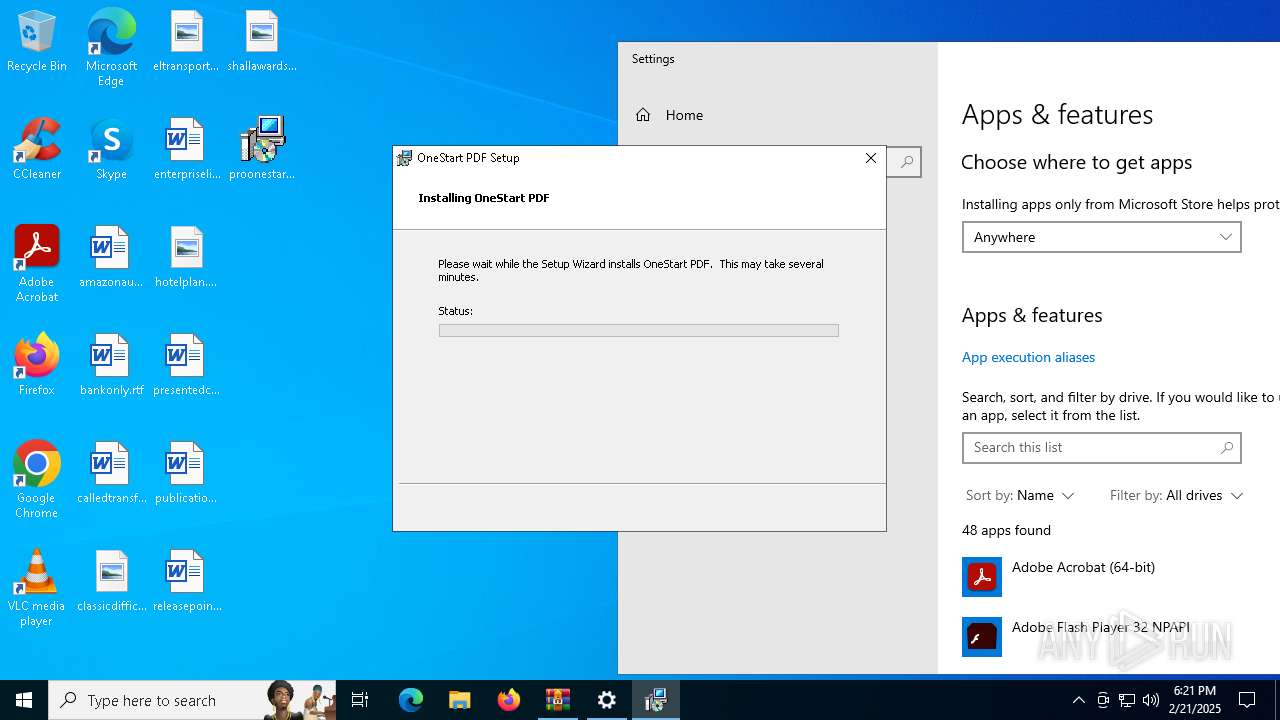Image resolution: width=1280 pixels, height=720 pixels.
Task: Open Google Chrome desktop shortcut
Action: [x=37, y=480]
